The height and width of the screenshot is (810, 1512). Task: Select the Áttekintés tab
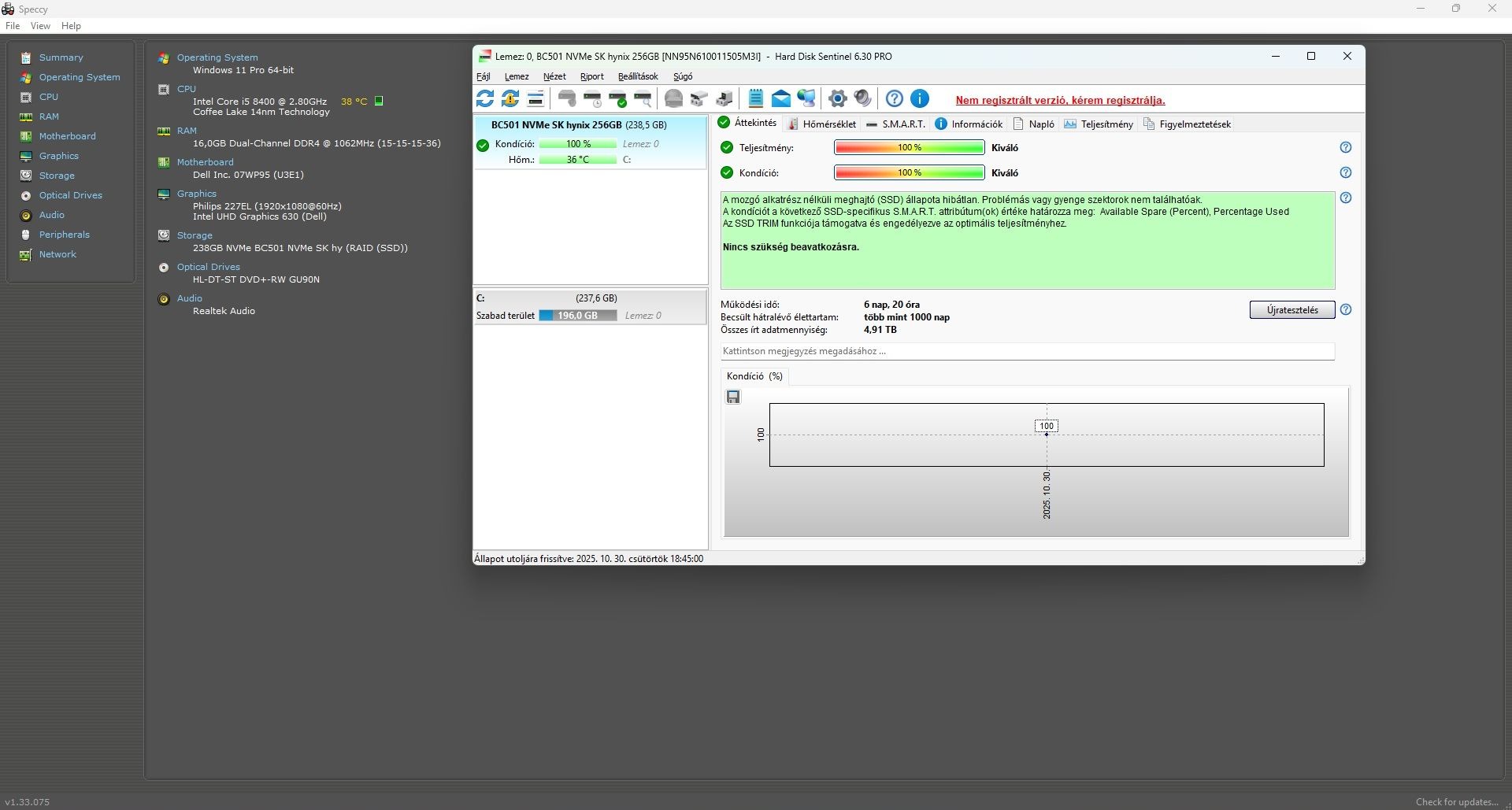pyautogui.click(x=747, y=123)
